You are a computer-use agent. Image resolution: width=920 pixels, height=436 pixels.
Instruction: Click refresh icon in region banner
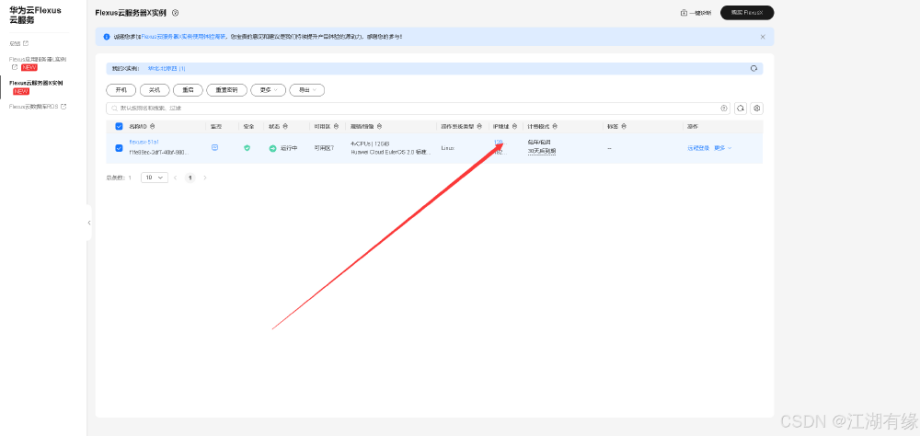(x=754, y=69)
